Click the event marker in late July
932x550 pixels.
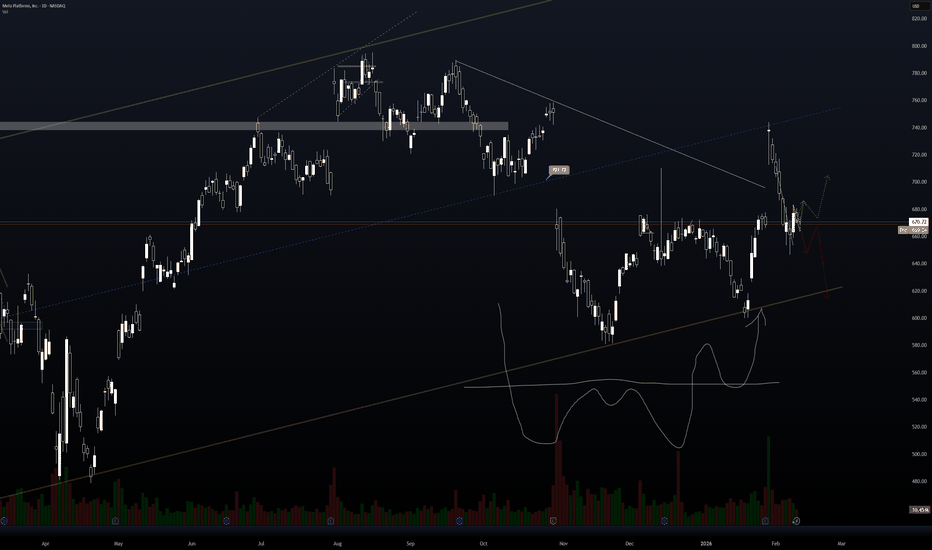331,521
